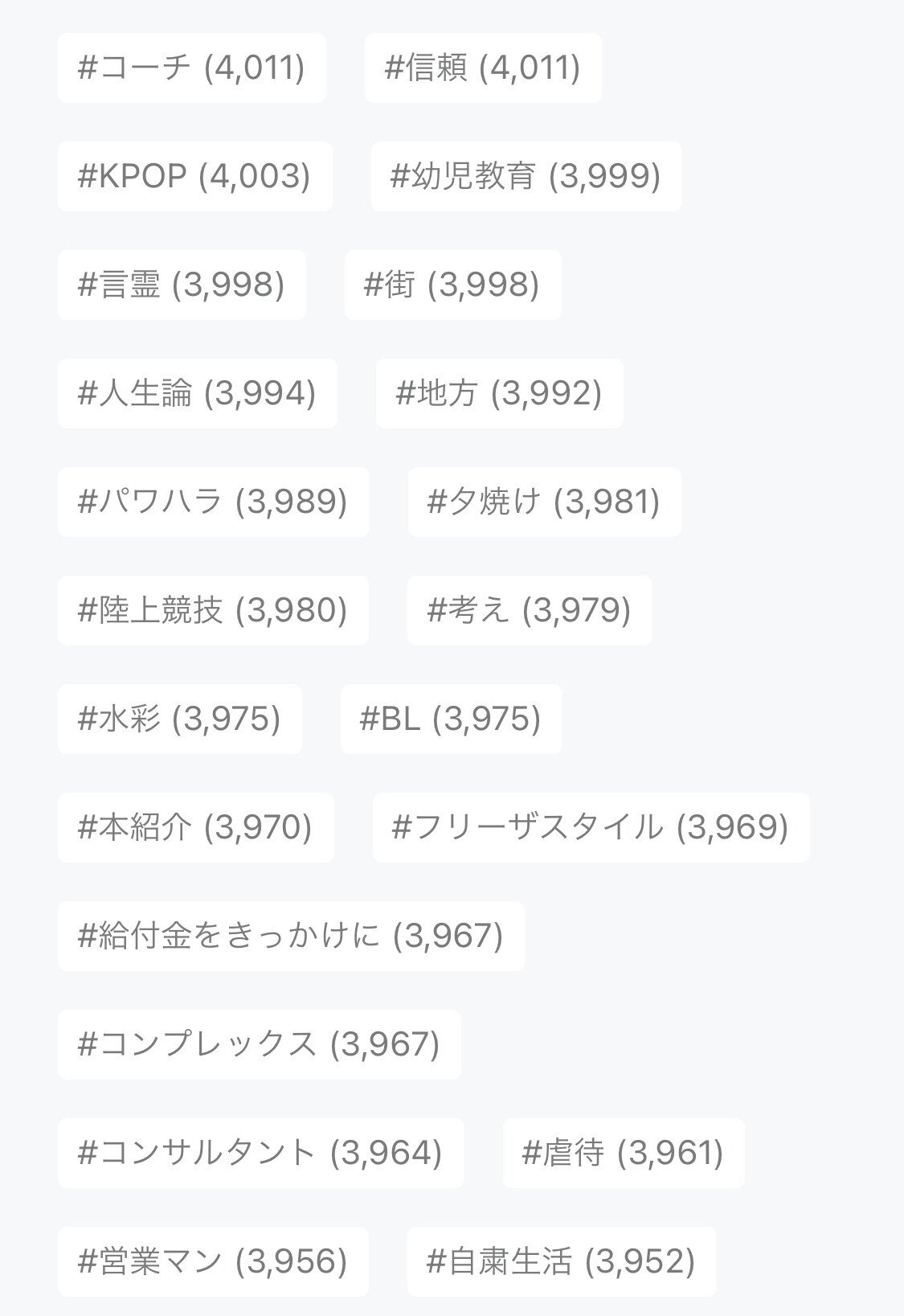Select the #信頼 hashtag tag
This screenshot has height=1316, width=904.
click(482, 68)
